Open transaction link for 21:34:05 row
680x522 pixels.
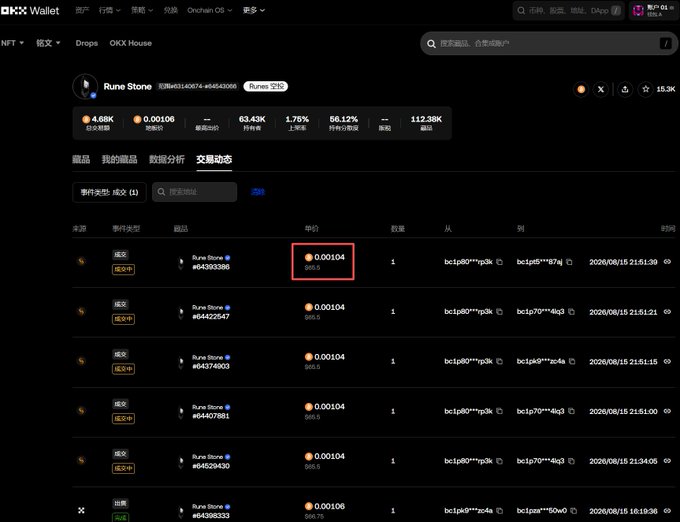[667, 460]
